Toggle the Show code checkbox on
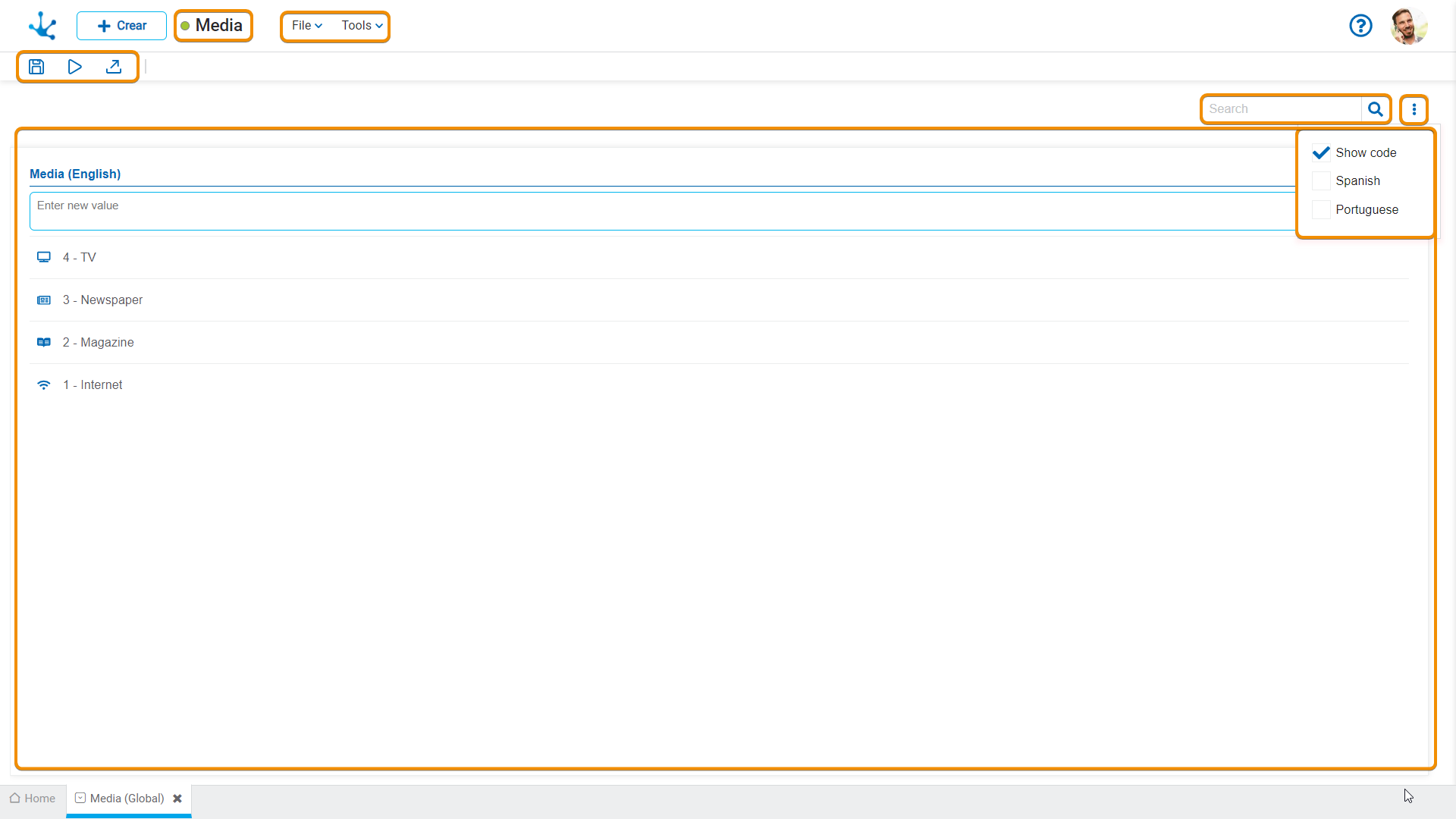This screenshot has width=1456, height=819. 1321,152
